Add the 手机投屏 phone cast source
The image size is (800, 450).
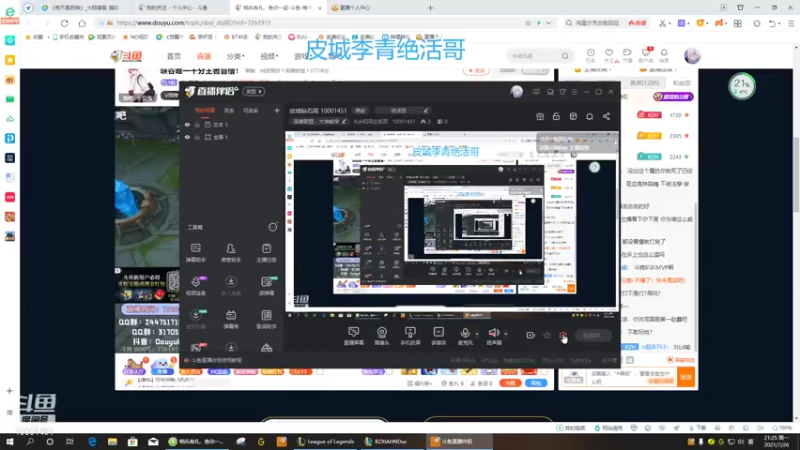410,336
